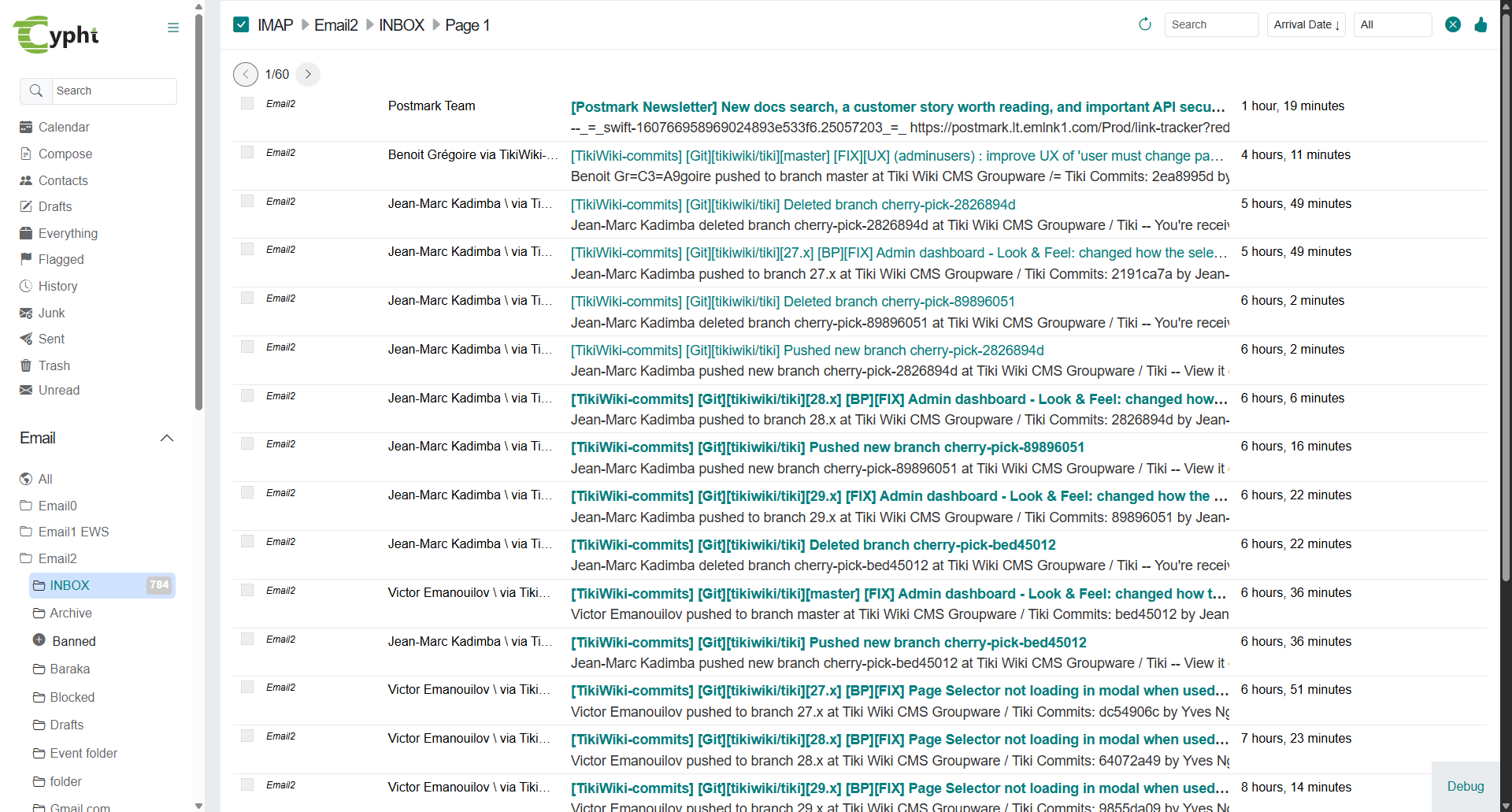The width and height of the screenshot is (1512, 812).
Task: Open the Calendar page from sidebar
Action: (64, 127)
